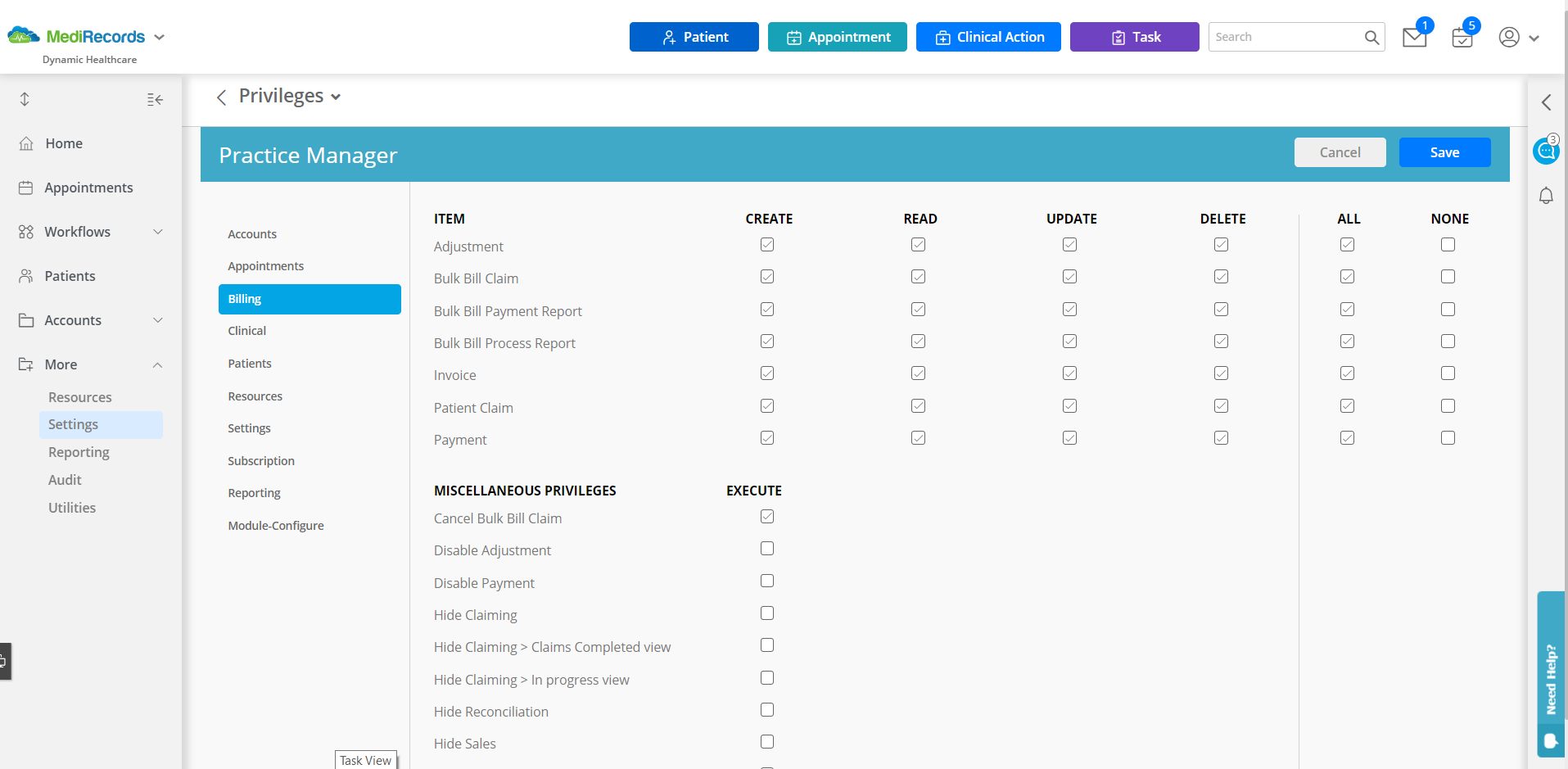Screen dimensions: 1568x769
Task: Check Hide Reconciliation execute checkbox
Action: [767, 710]
